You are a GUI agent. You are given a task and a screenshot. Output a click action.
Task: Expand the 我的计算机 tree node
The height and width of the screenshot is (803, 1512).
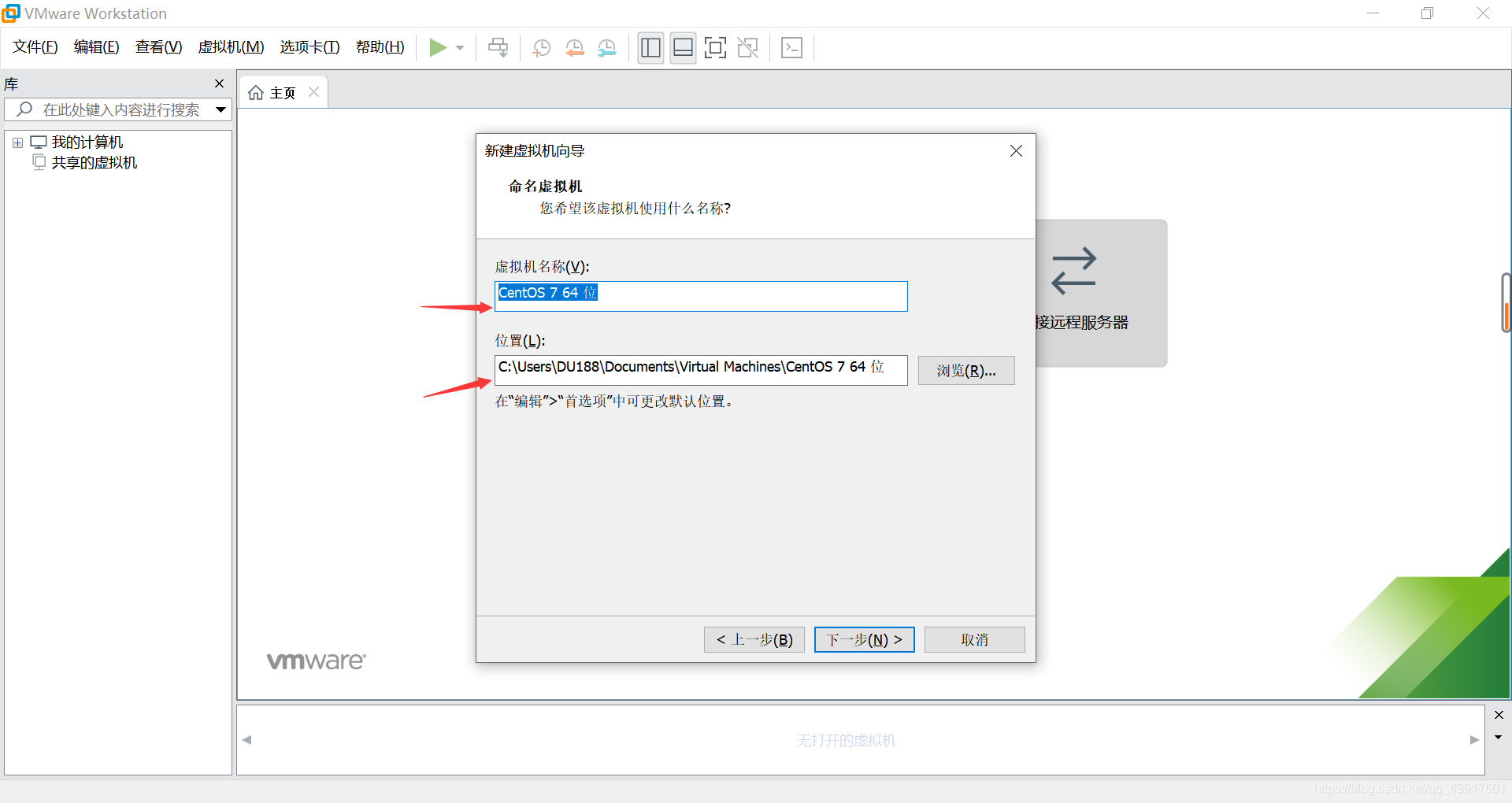17,142
